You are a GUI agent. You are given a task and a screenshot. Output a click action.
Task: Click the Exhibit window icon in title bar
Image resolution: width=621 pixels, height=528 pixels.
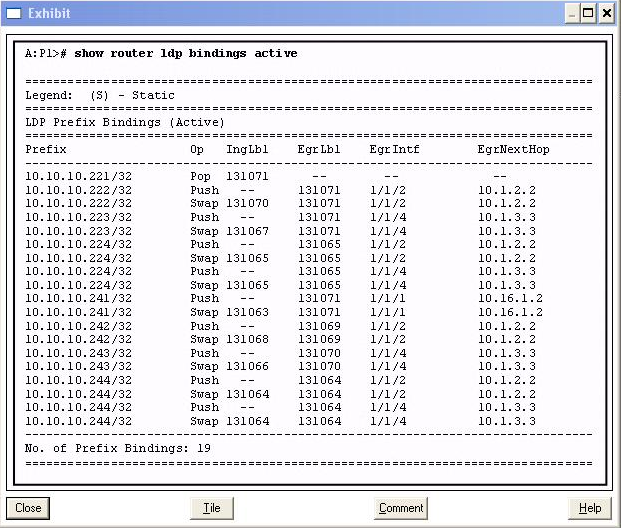pos(14,13)
